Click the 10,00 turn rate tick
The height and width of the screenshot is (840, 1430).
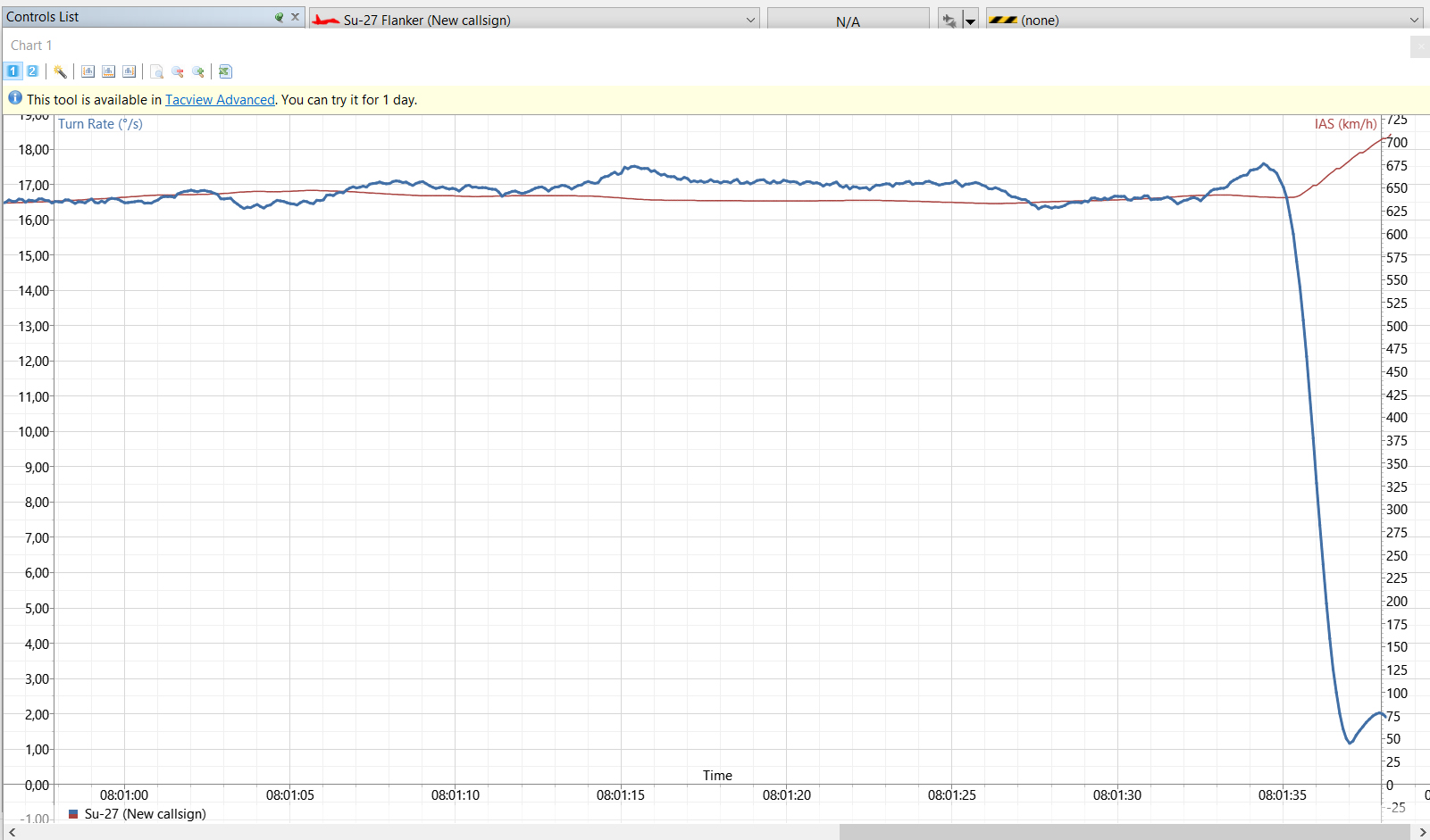(x=34, y=431)
